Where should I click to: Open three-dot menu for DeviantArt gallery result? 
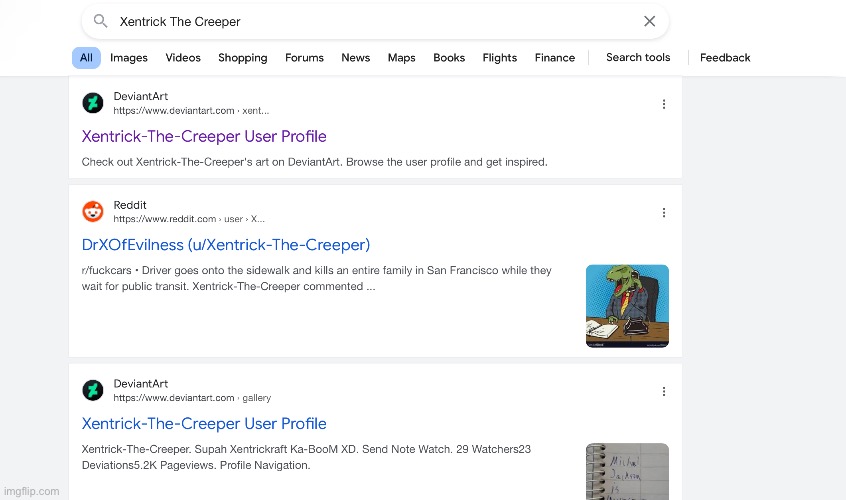coord(663,391)
